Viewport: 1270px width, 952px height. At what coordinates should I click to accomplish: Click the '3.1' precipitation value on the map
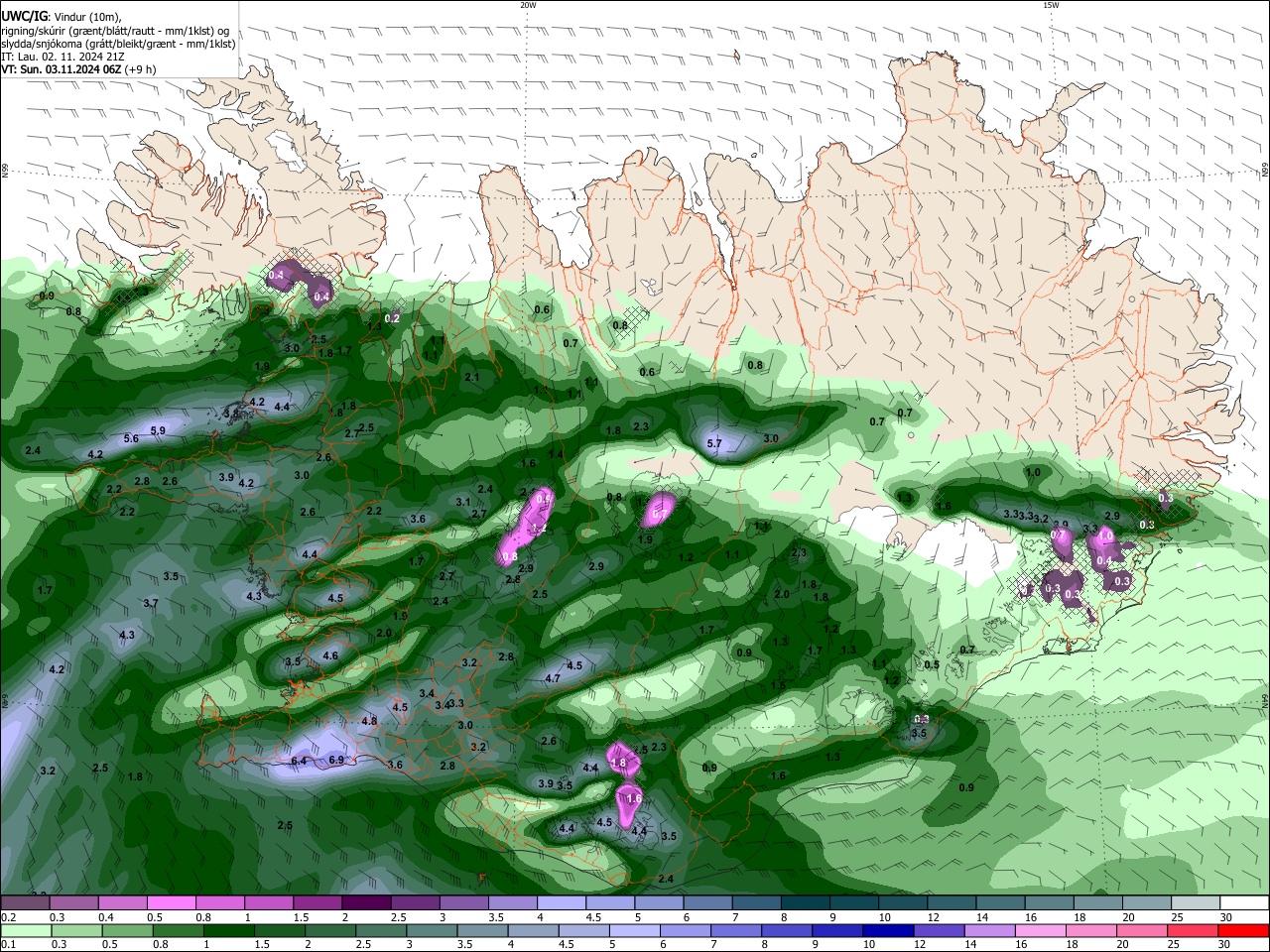[x=463, y=502]
